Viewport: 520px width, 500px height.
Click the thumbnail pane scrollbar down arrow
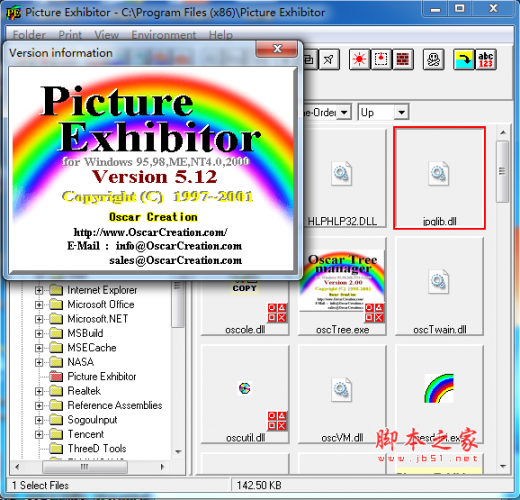503,466
